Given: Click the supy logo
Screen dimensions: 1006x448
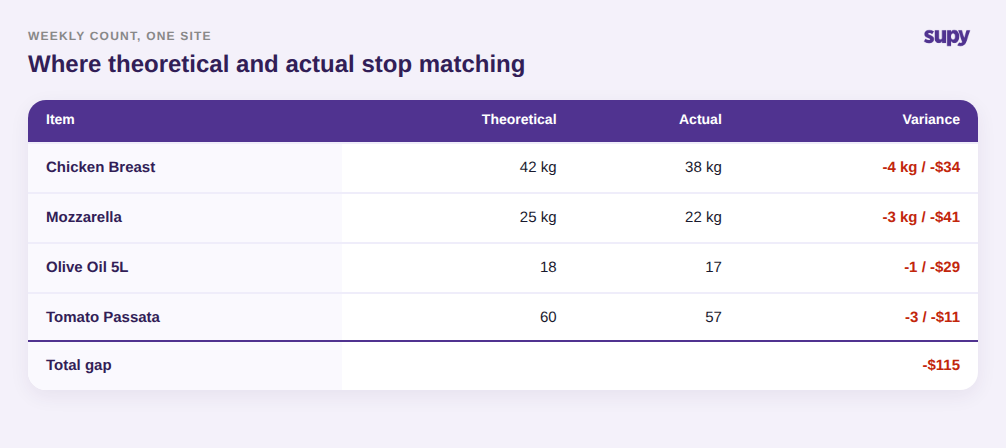Looking at the screenshot, I should click(946, 37).
